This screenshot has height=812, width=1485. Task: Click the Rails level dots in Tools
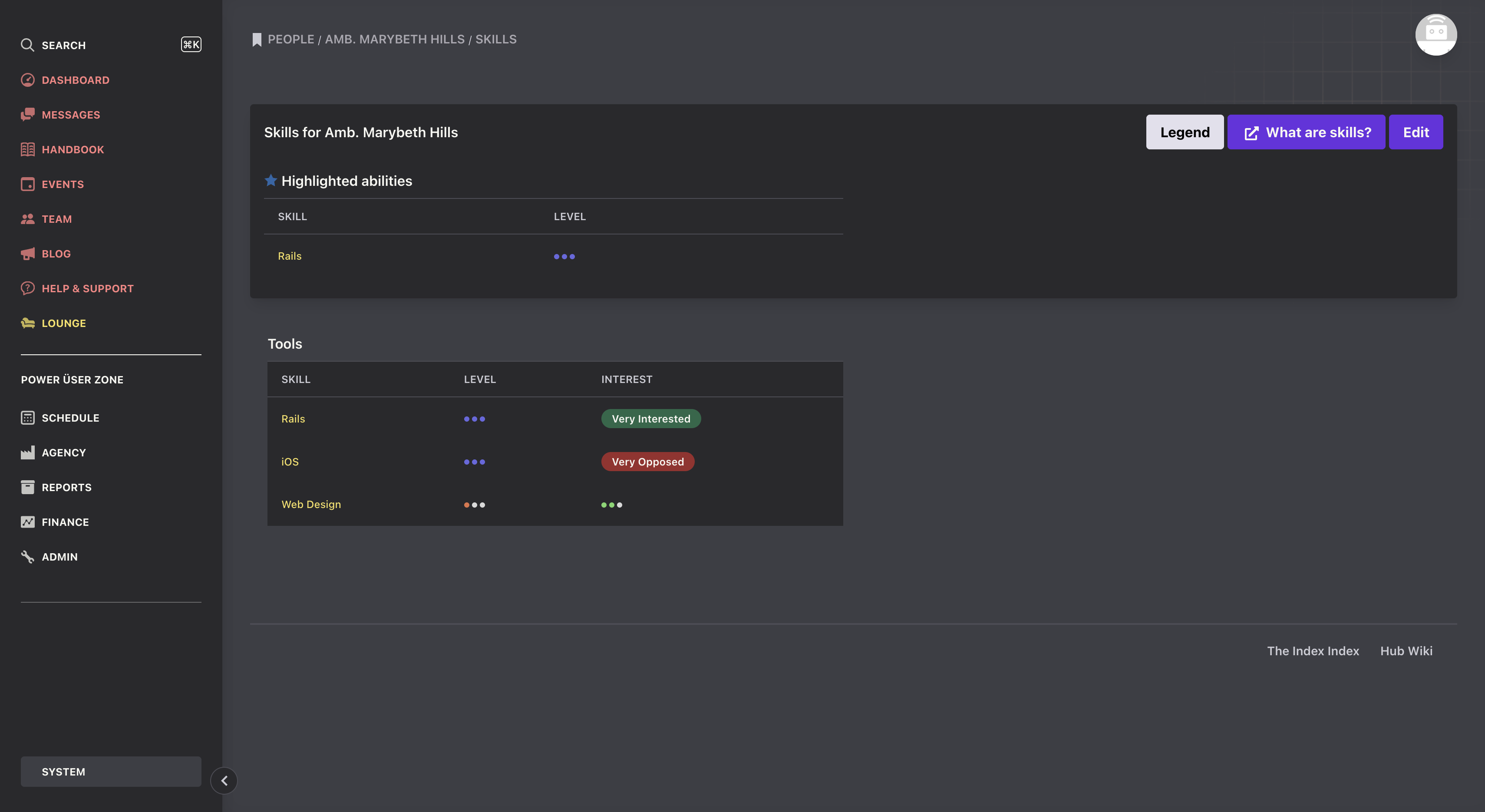pyautogui.click(x=475, y=419)
